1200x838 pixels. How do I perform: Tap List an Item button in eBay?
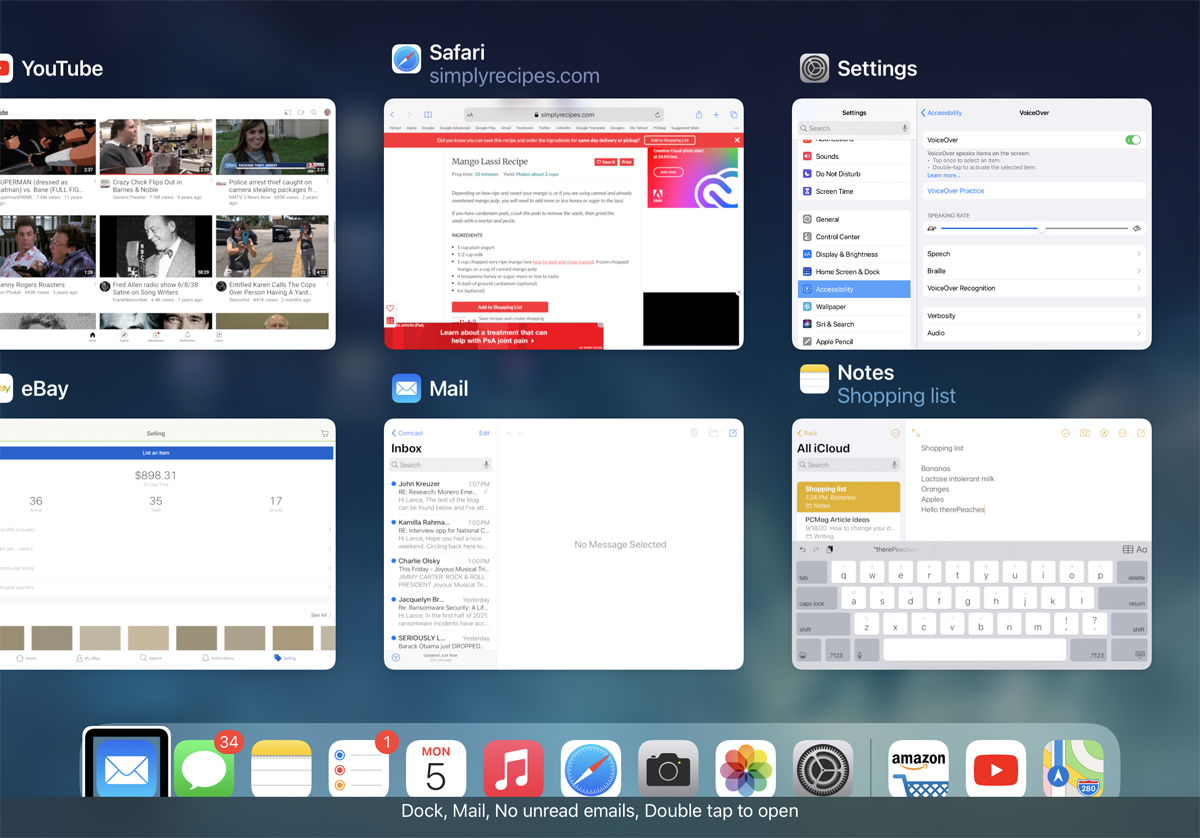[x=166, y=453]
